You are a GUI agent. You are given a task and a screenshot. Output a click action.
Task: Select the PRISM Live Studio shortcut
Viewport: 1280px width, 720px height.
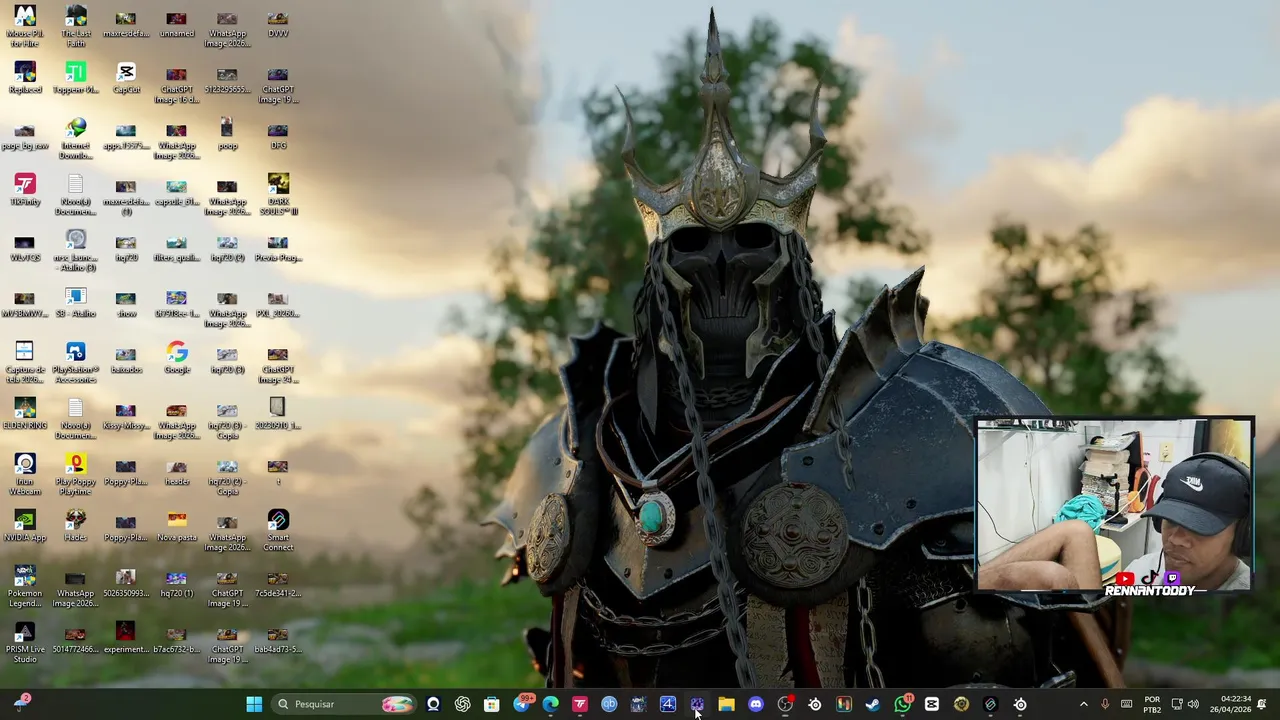[25, 643]
